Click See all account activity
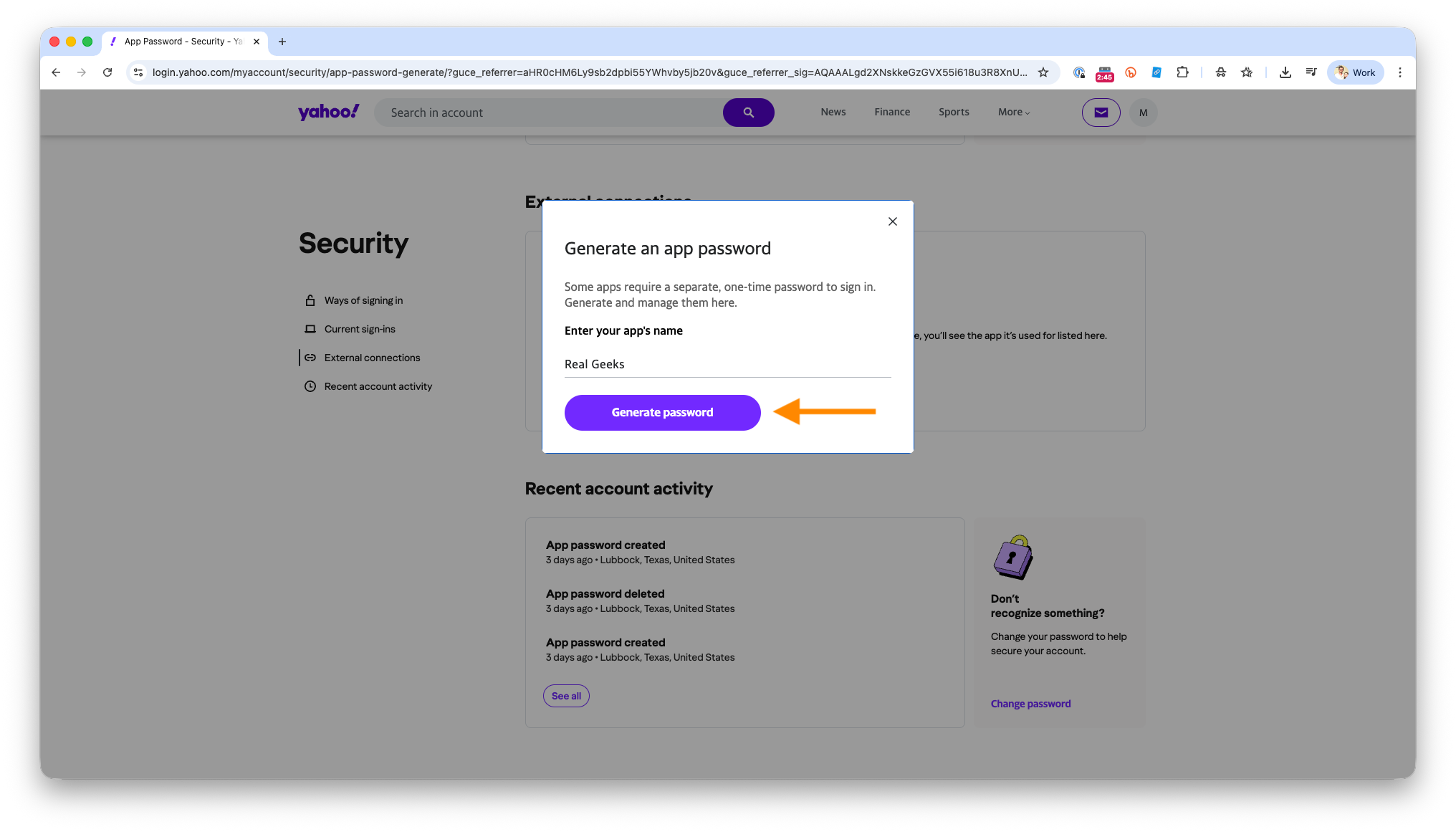Image resolution: width=1456 pixels, height=832 pixels. pyautogui.click(x=566, y=696)
